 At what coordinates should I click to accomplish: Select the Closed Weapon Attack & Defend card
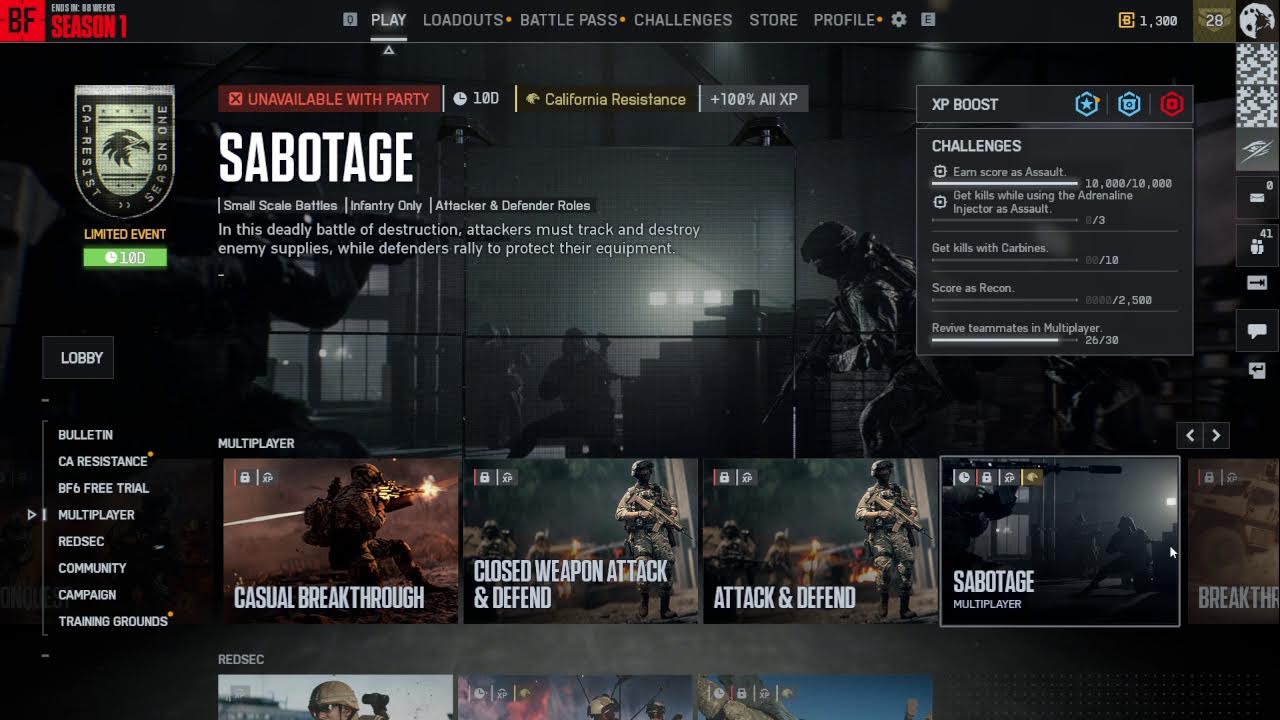click(581, 541)
